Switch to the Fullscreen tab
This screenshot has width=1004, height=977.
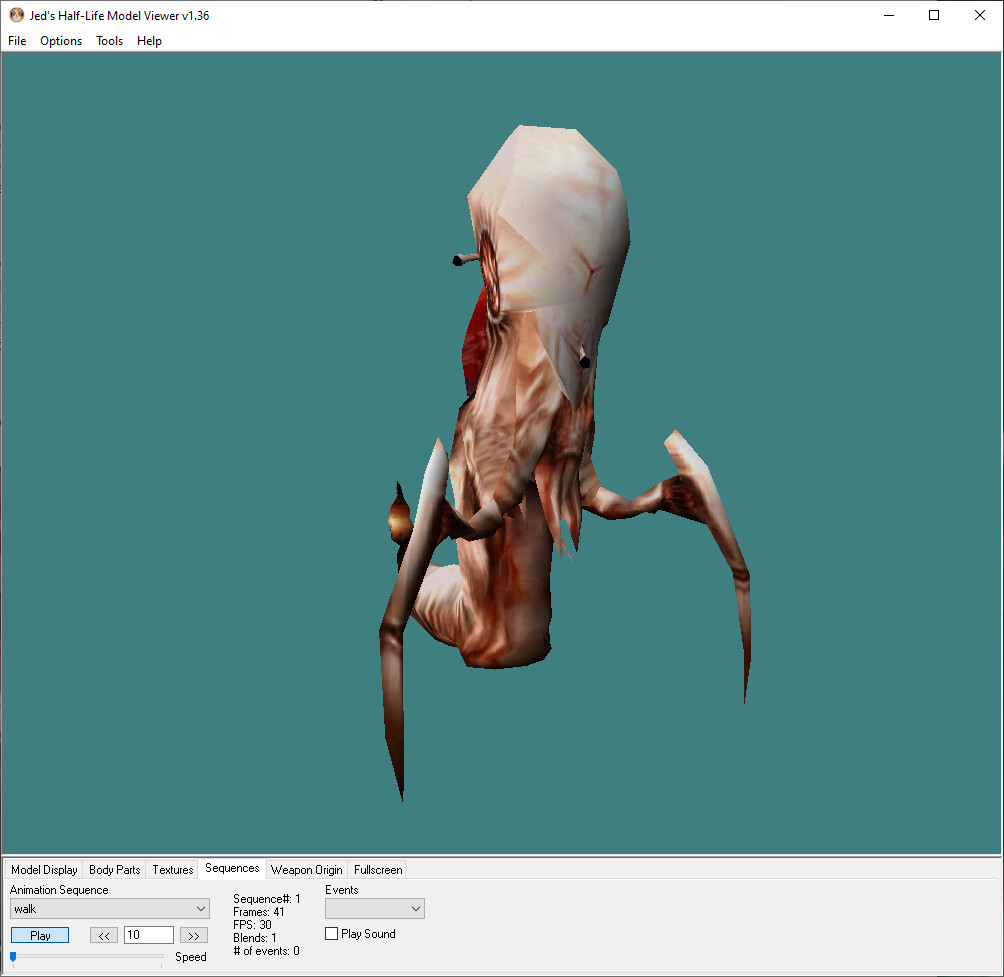(378, 869)
